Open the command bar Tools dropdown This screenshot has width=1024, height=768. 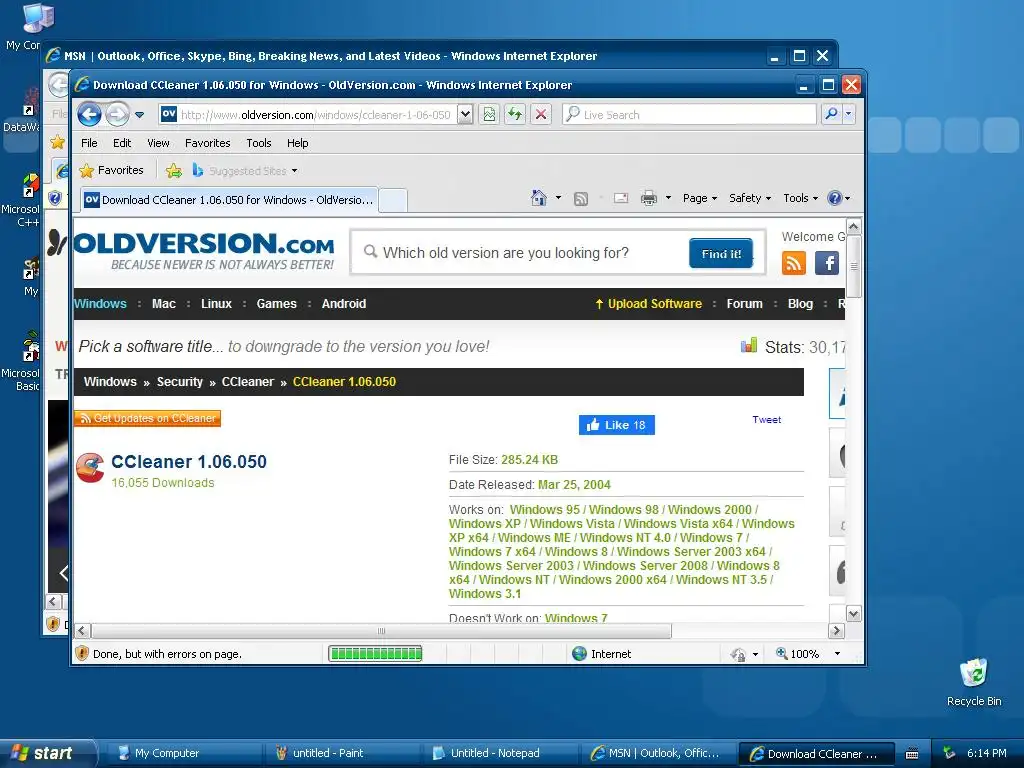800,198
